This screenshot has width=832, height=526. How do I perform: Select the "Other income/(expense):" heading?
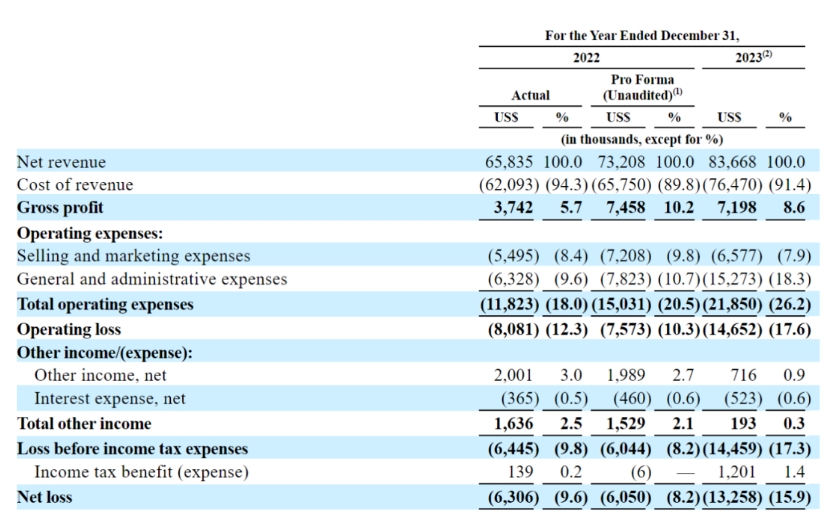pyautogui.click(x=105, y=353)
